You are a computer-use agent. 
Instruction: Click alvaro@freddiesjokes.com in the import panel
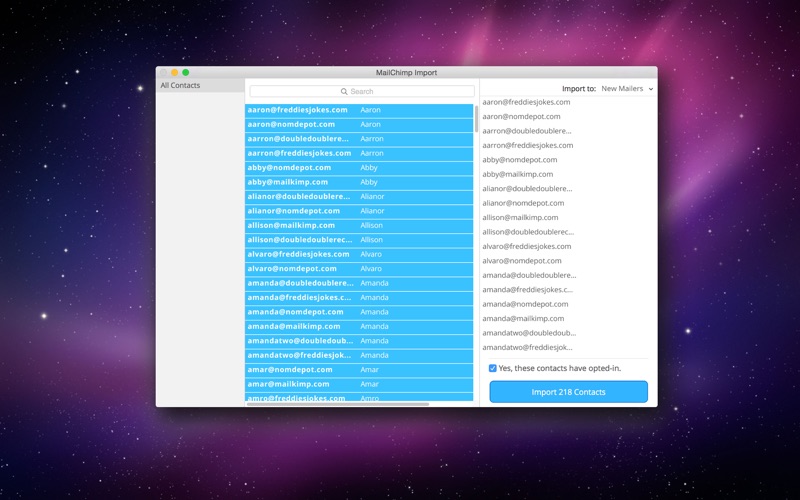(527, 246)
